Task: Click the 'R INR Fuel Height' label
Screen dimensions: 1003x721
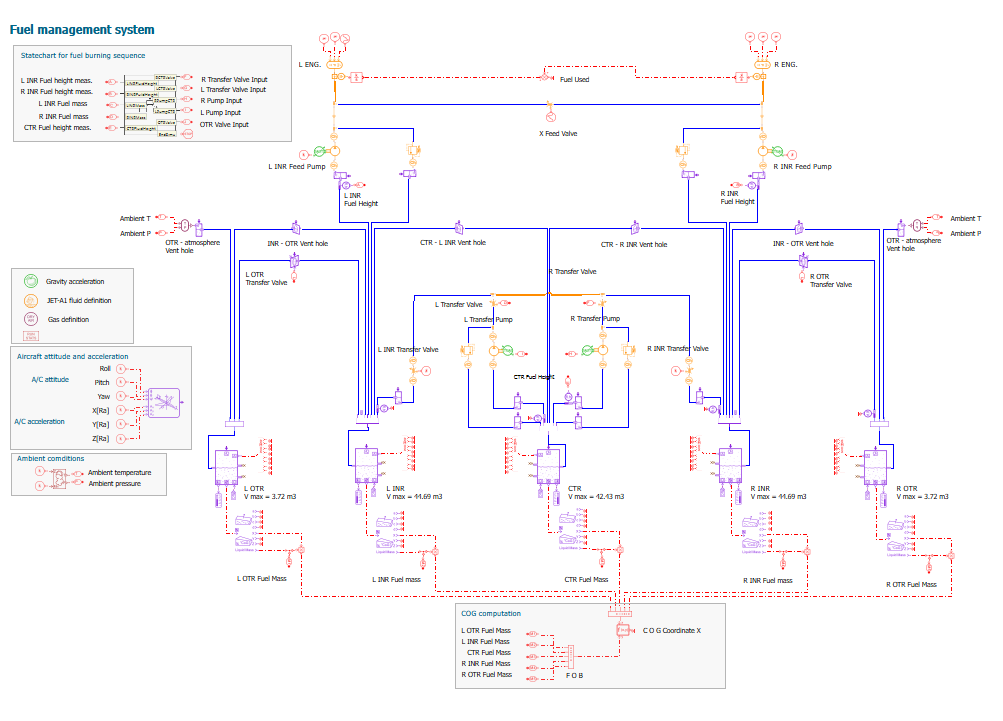Action: click(x=738, y=198)
